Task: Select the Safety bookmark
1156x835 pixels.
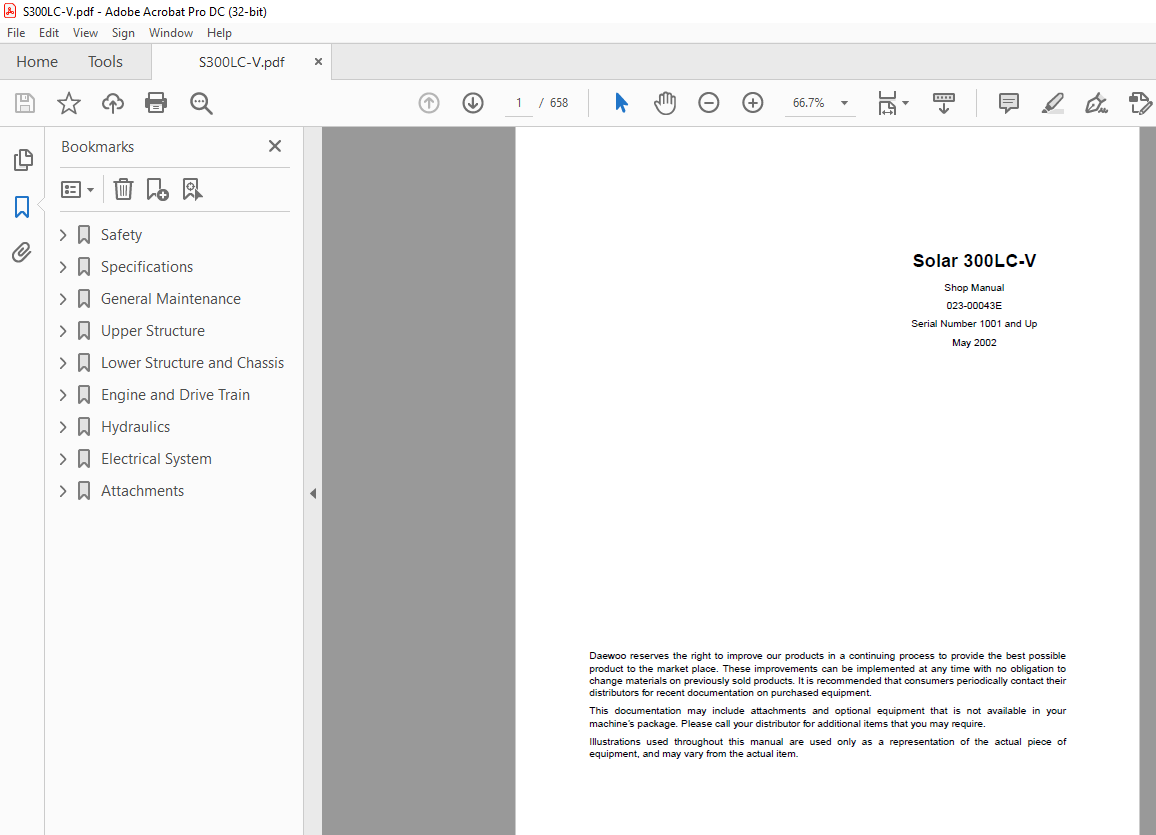Action: (122, 235)
